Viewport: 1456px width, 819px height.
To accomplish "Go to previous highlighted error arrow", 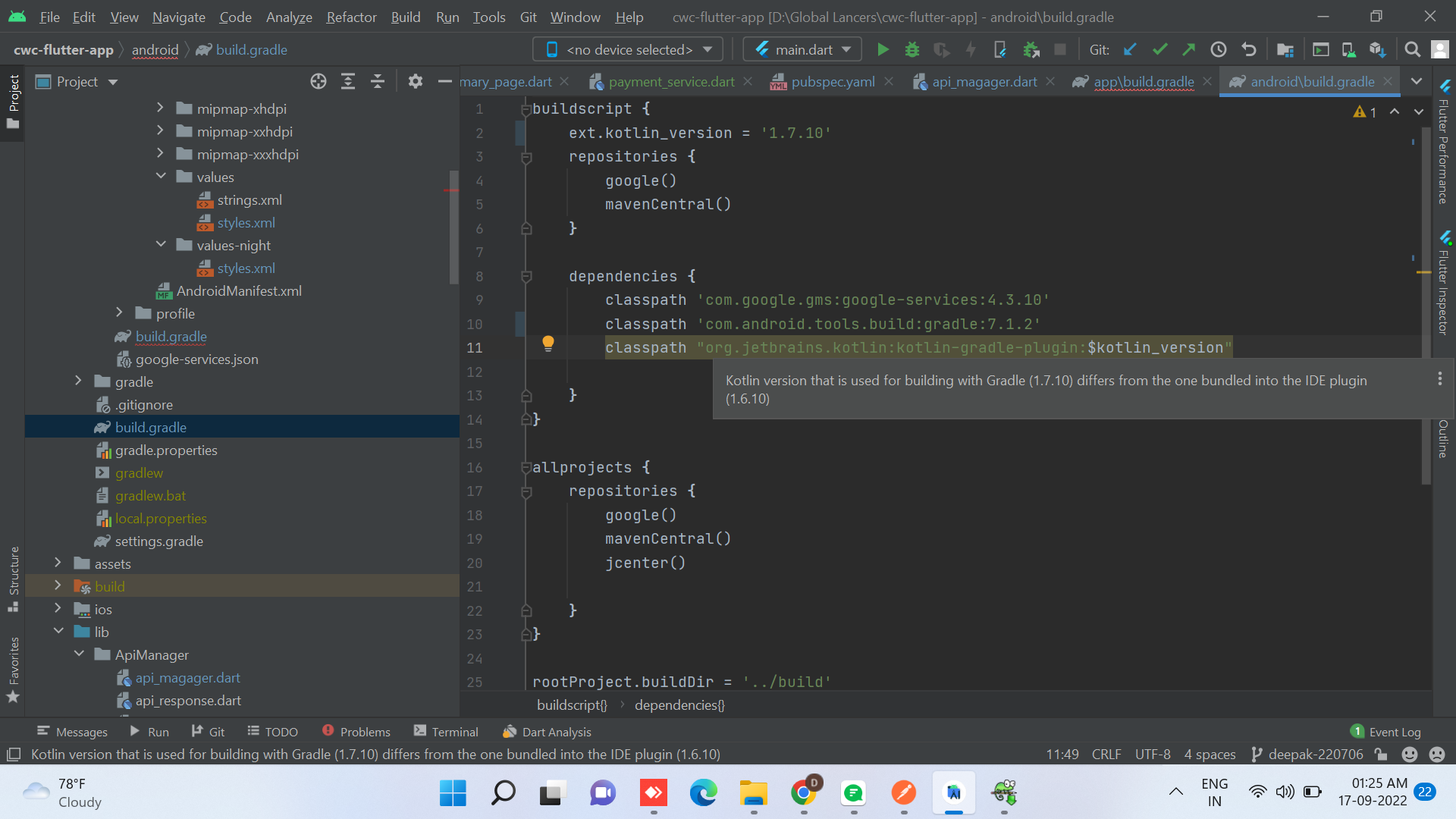I will 1395,111.
